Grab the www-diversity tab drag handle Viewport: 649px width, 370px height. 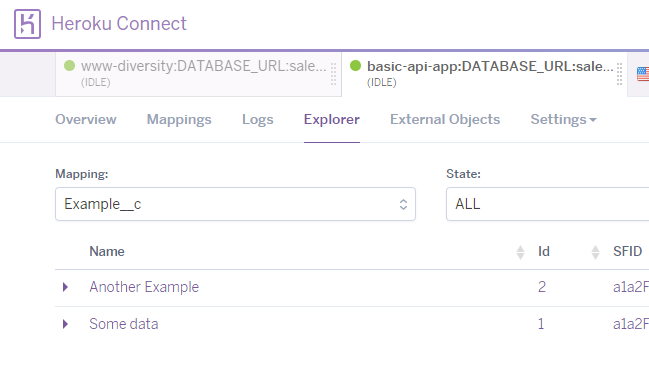(x=333, y=74)
